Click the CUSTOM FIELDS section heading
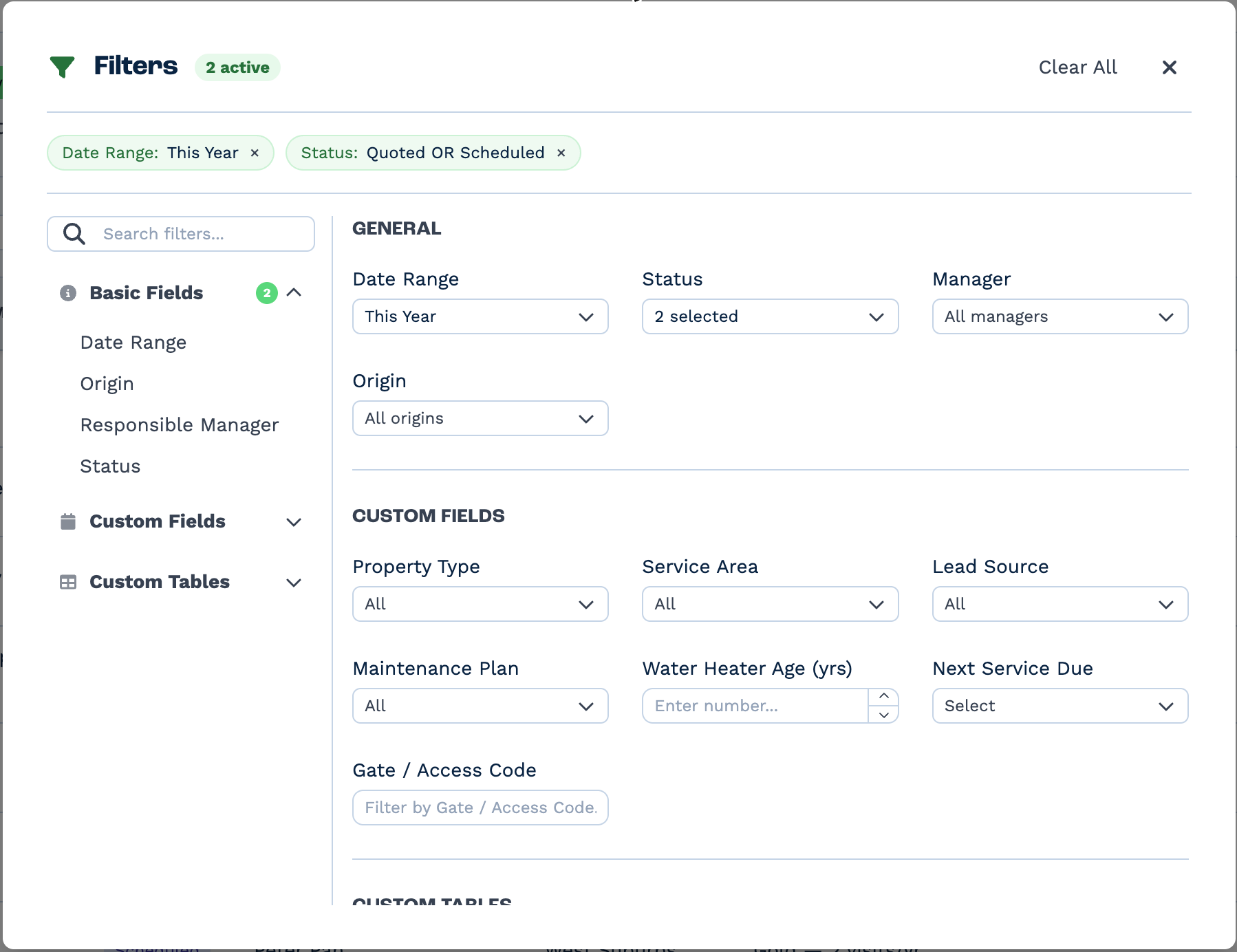 click(x=429, y=516)
